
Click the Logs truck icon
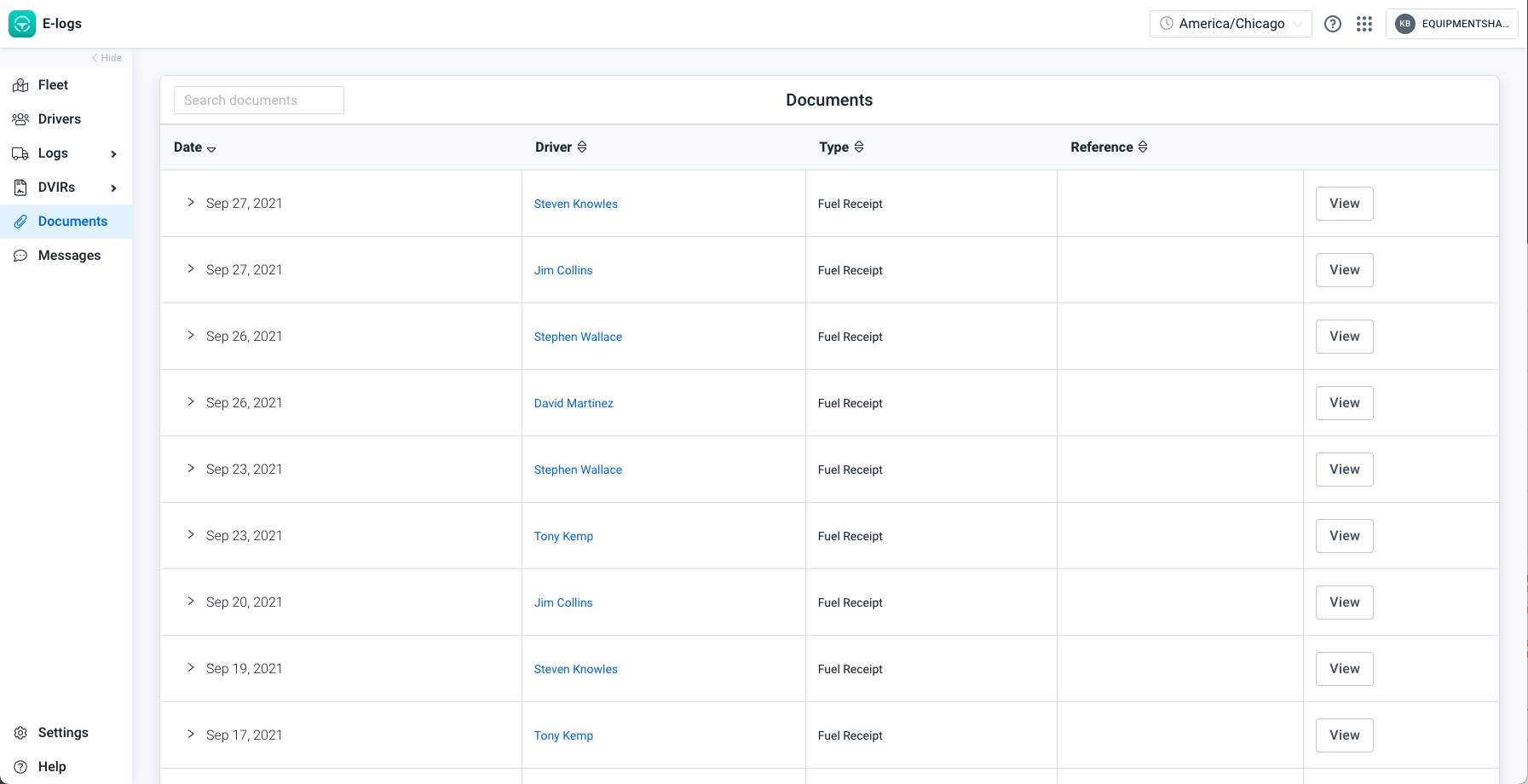tap(20, 153)
